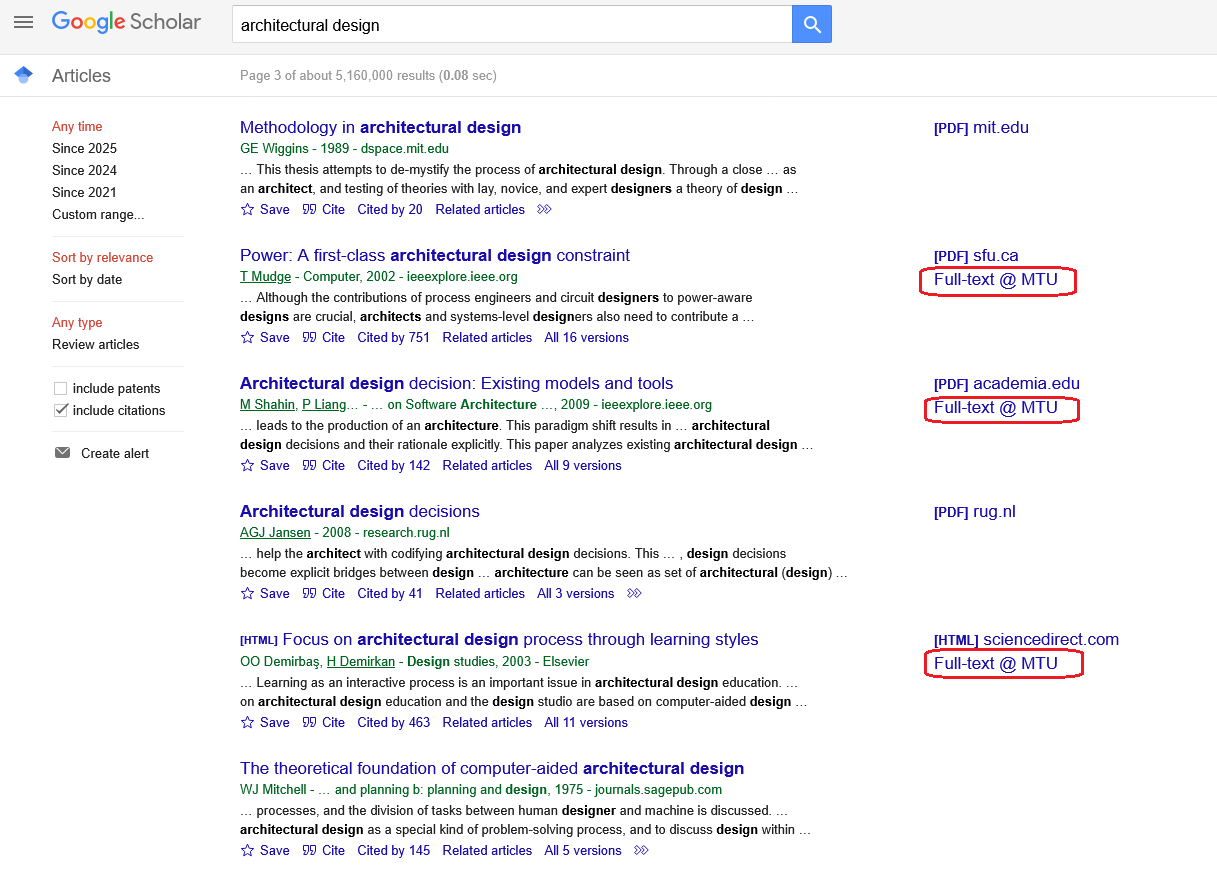Open the [PDF] rug.nl link
This screenshot has width=1217, height=870.
975,511
